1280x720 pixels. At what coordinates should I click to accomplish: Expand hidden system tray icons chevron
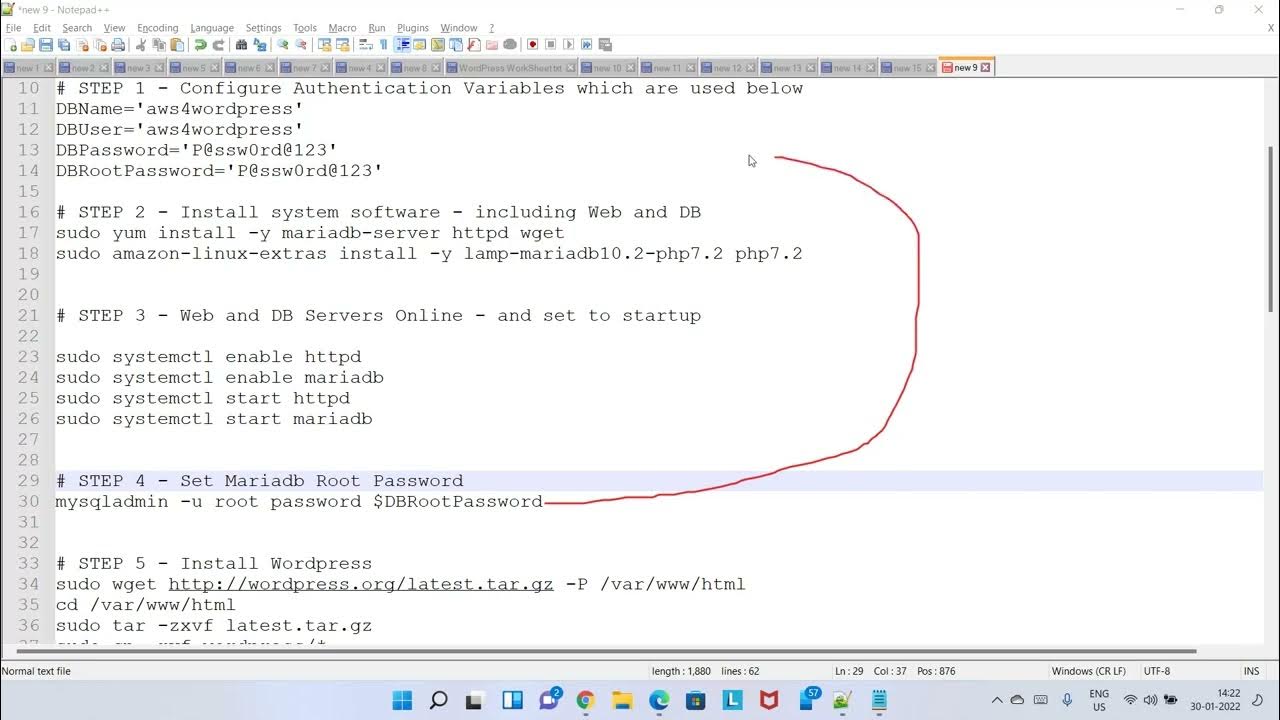click(x=996, y=700)
